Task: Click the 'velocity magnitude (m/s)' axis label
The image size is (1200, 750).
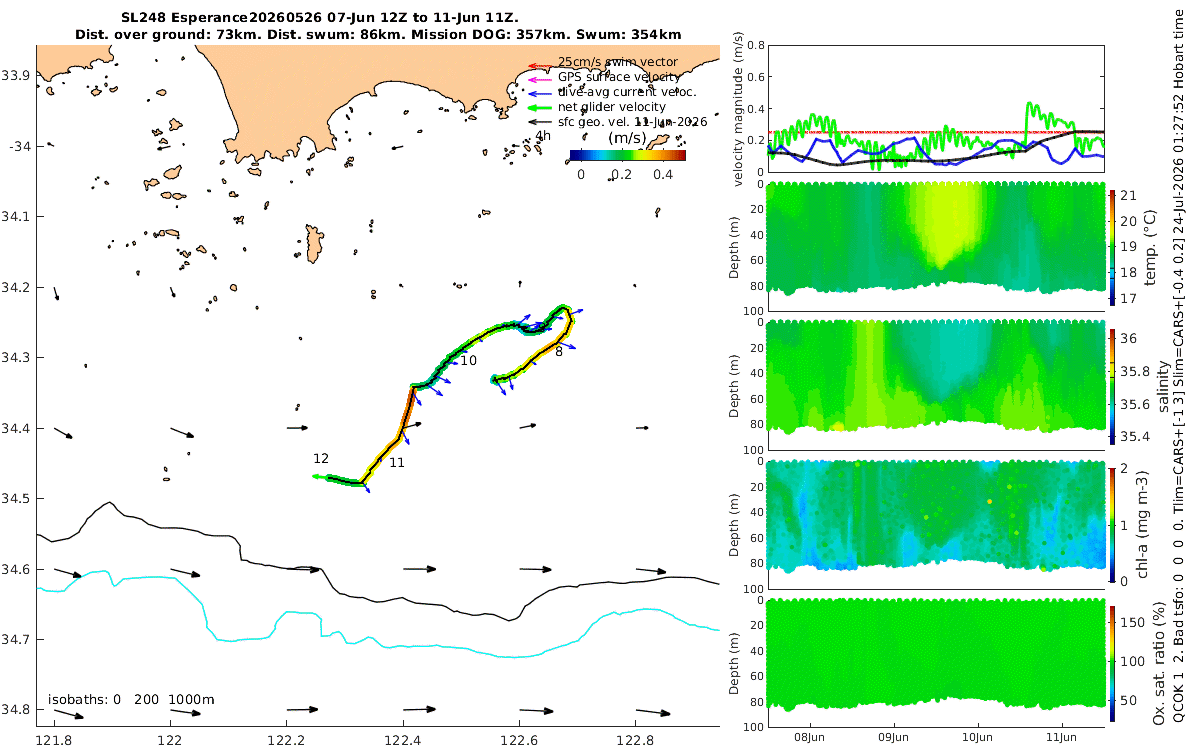Action: tap(738, 108)
